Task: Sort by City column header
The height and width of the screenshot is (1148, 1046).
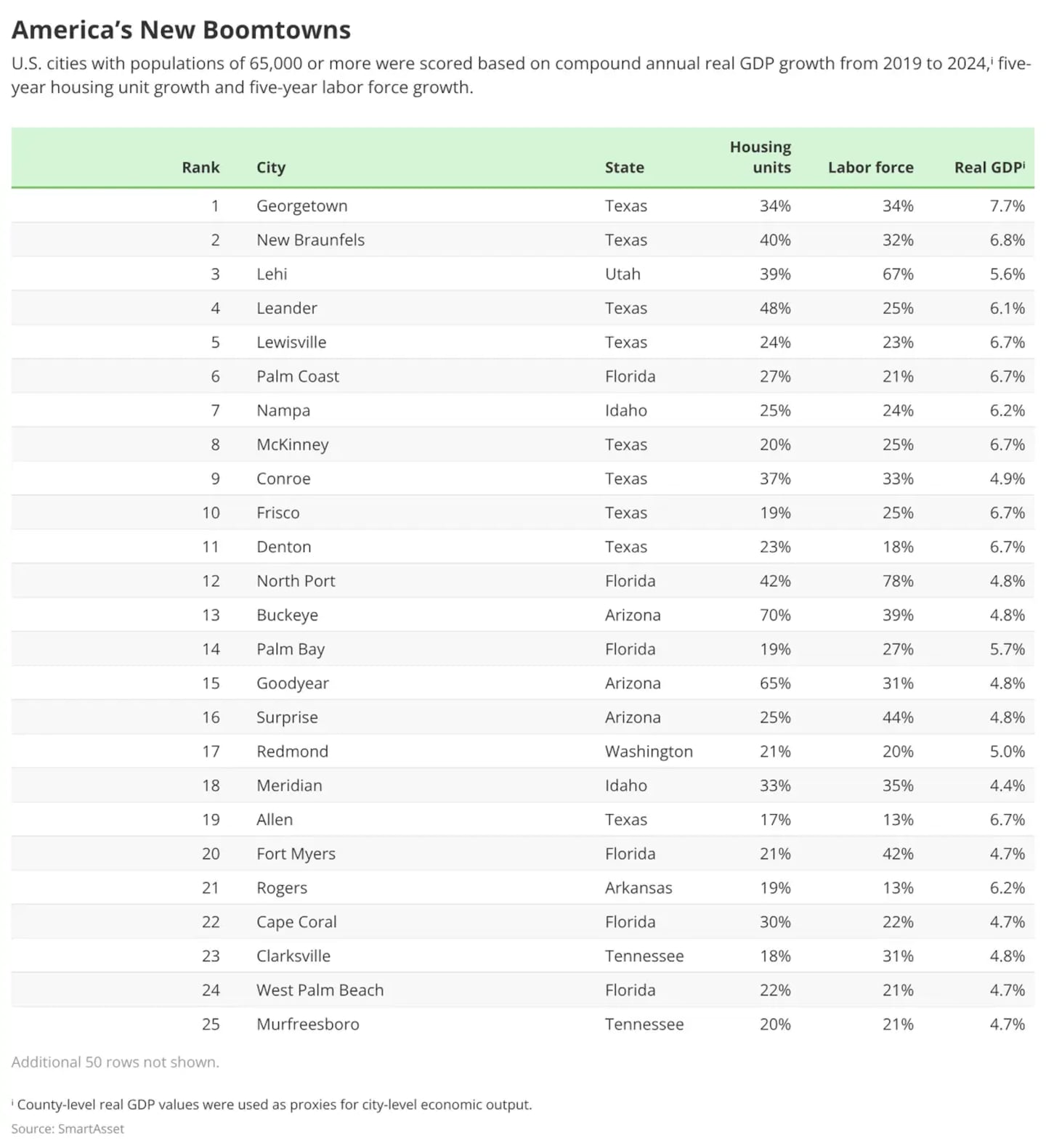Action: click(271, 167)
